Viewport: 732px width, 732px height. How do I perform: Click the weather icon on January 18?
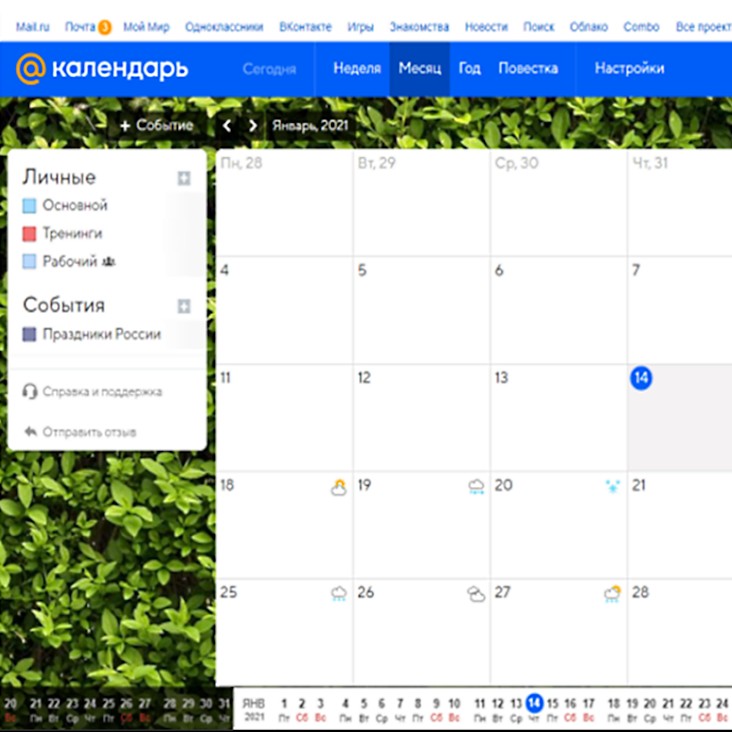339,487
